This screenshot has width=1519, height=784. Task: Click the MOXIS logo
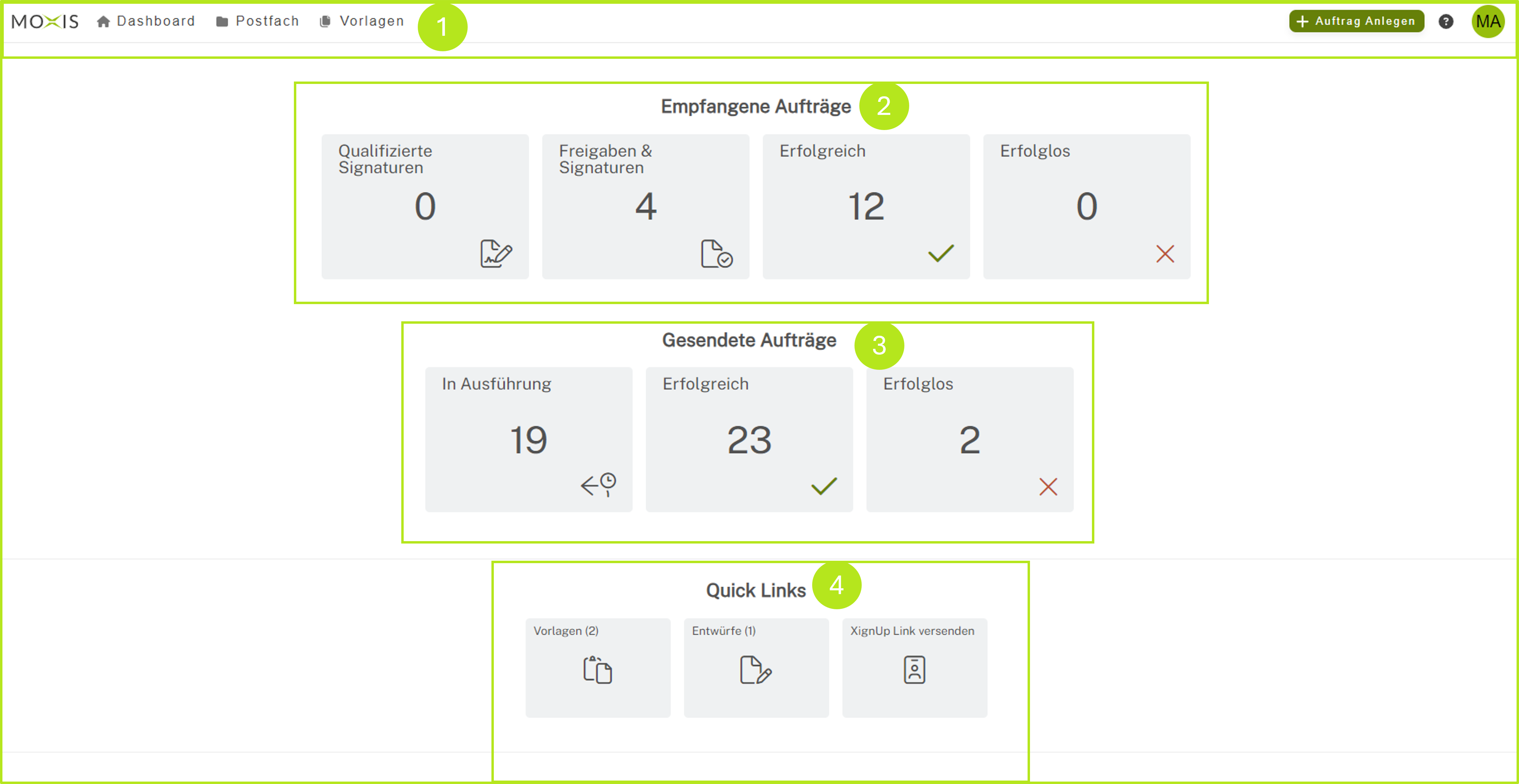(44, 21)
